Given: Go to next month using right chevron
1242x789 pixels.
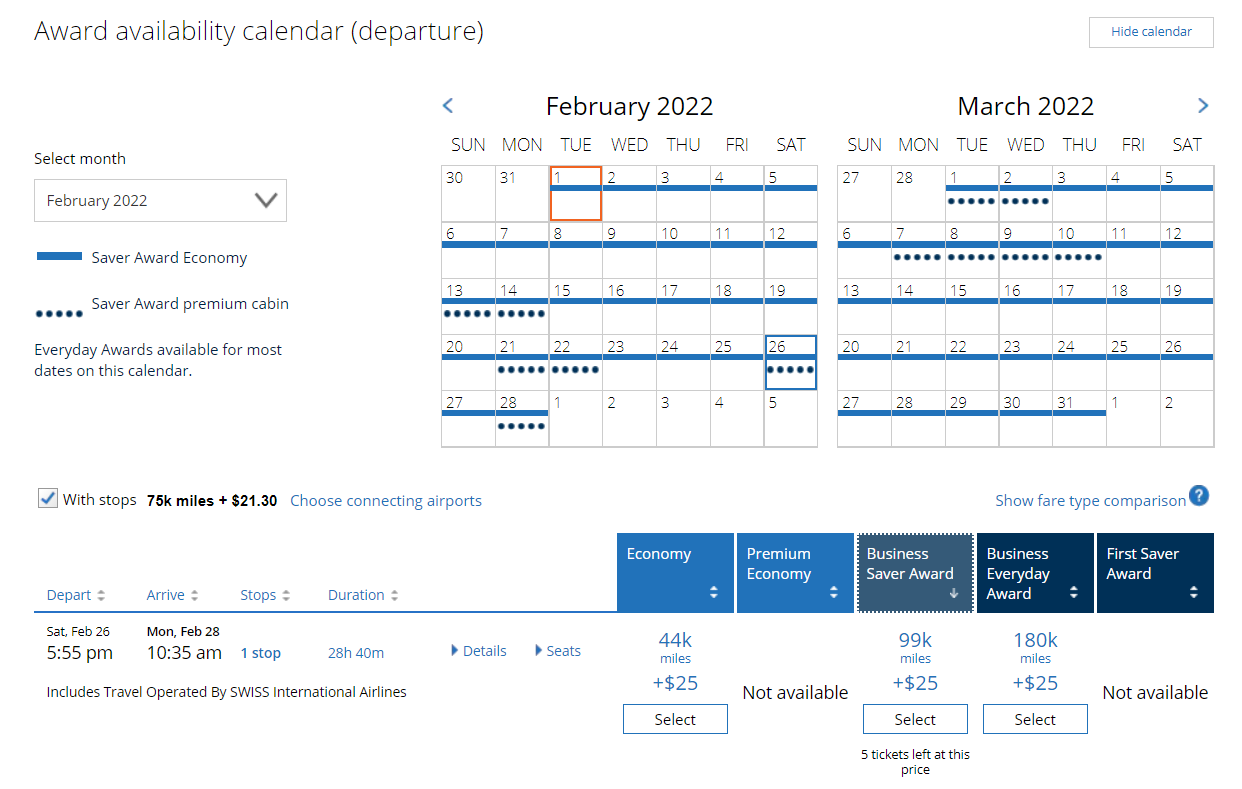Looking at the screenshot, I should click(x=1203, y=105).
